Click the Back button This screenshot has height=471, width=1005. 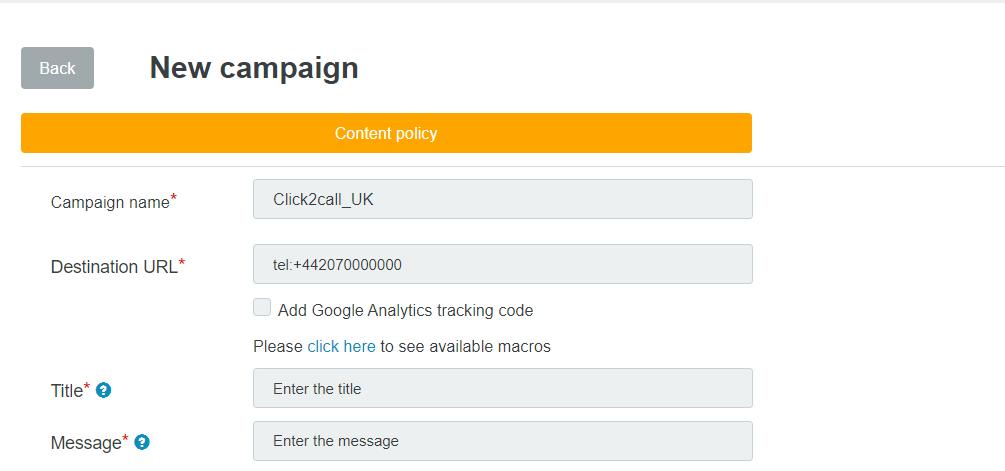tap(58, 68)
